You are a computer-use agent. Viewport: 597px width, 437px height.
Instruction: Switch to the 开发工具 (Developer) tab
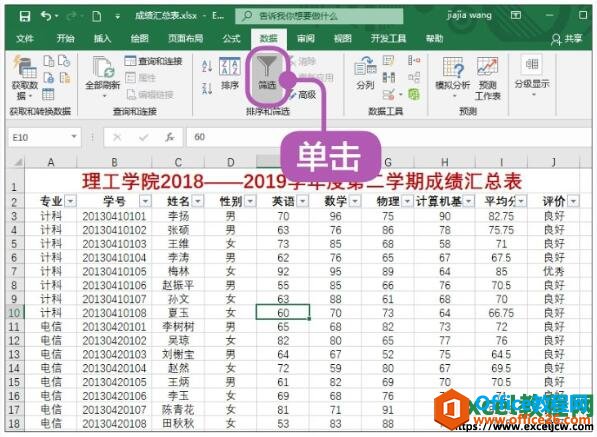[388, 38]
